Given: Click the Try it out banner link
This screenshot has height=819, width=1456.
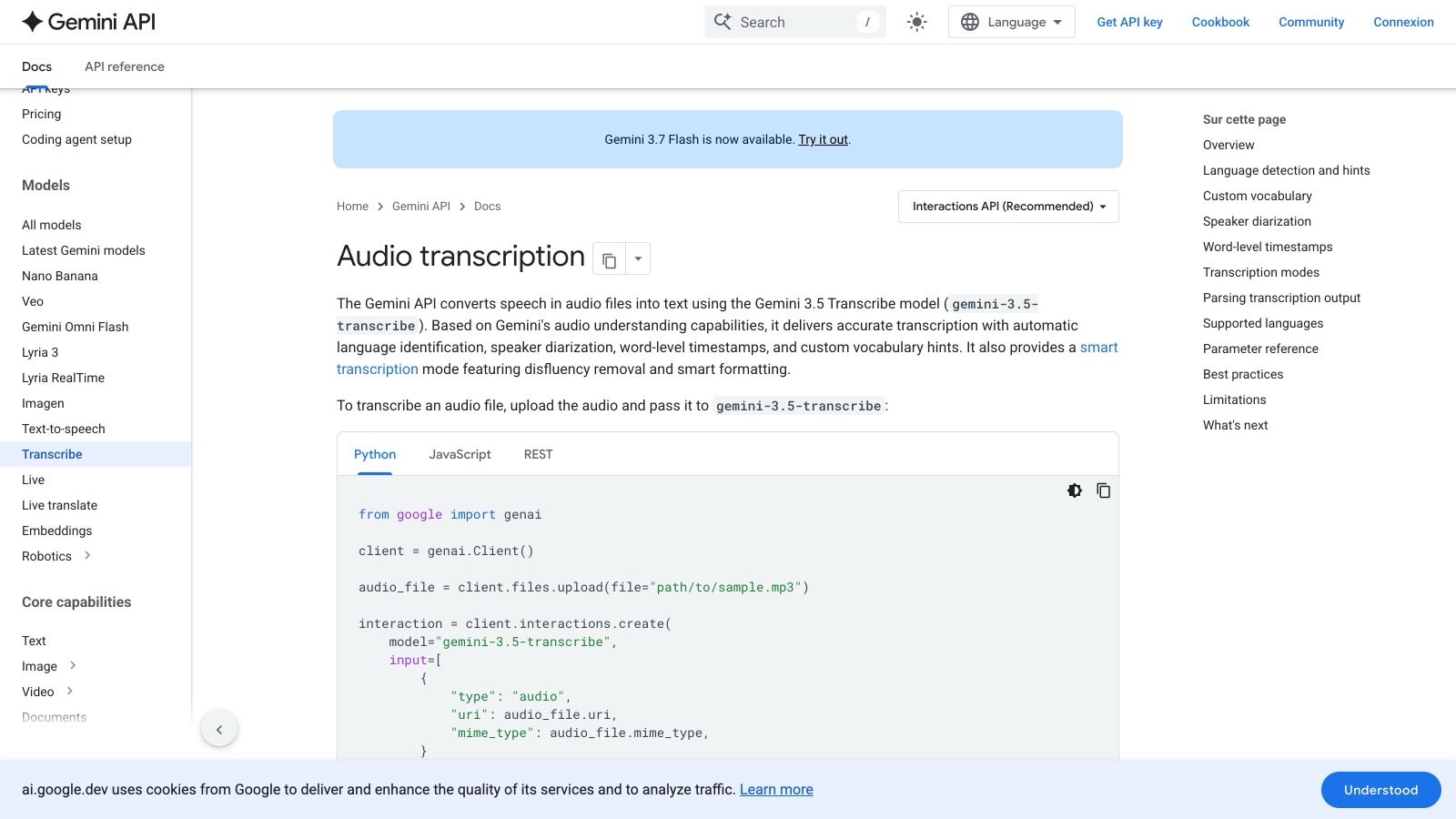Looking at the screenshot, I should (823, 139).
